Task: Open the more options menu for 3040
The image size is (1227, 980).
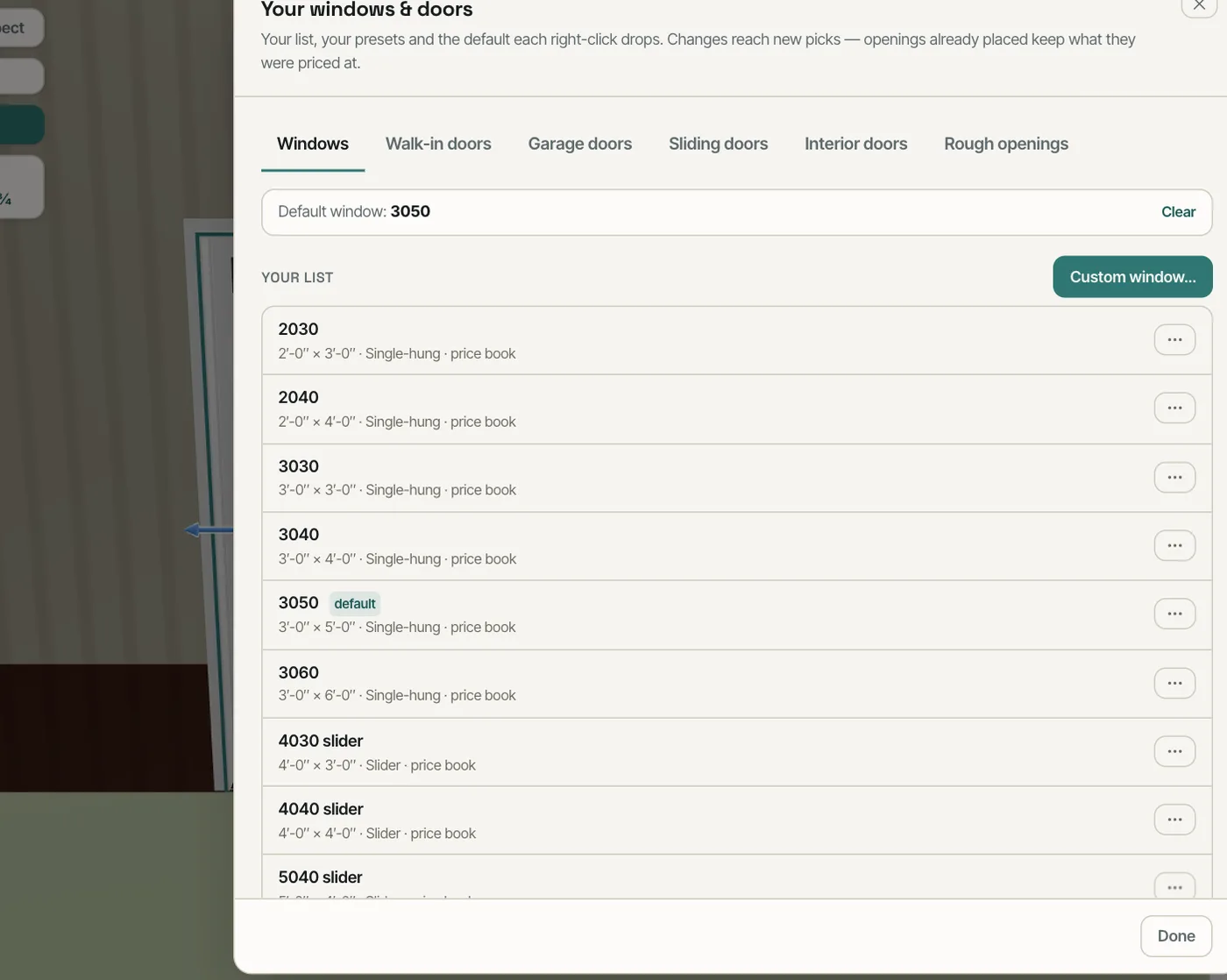Action: [1174, 546]
